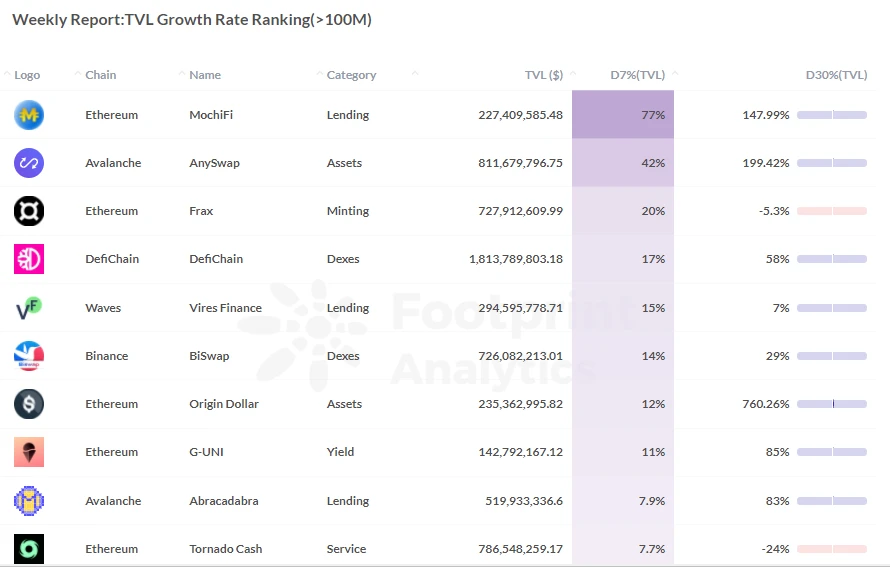Click the DefiChain pink logo icon
The image size is (890, 567).
pos(29,259)
